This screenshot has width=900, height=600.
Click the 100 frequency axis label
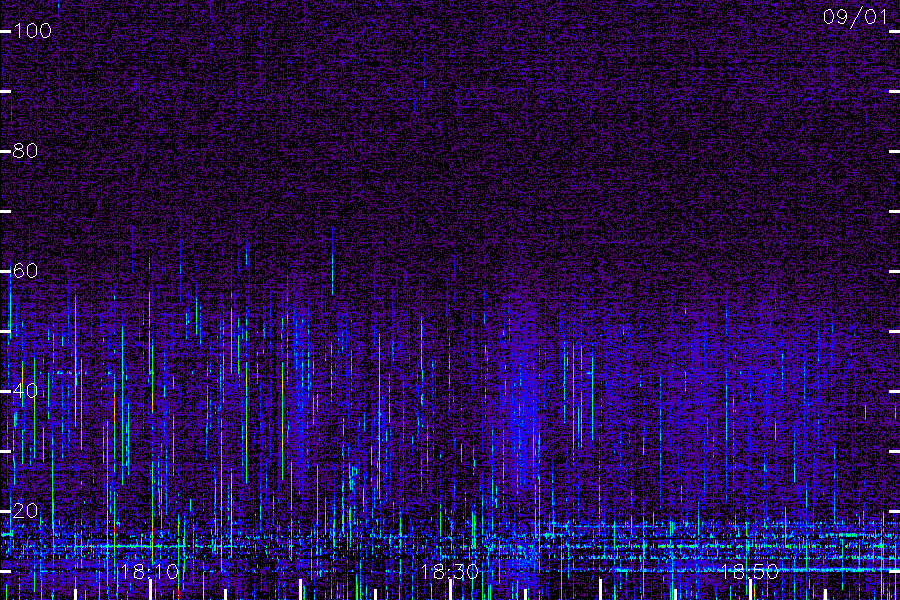tap(33, 30)
